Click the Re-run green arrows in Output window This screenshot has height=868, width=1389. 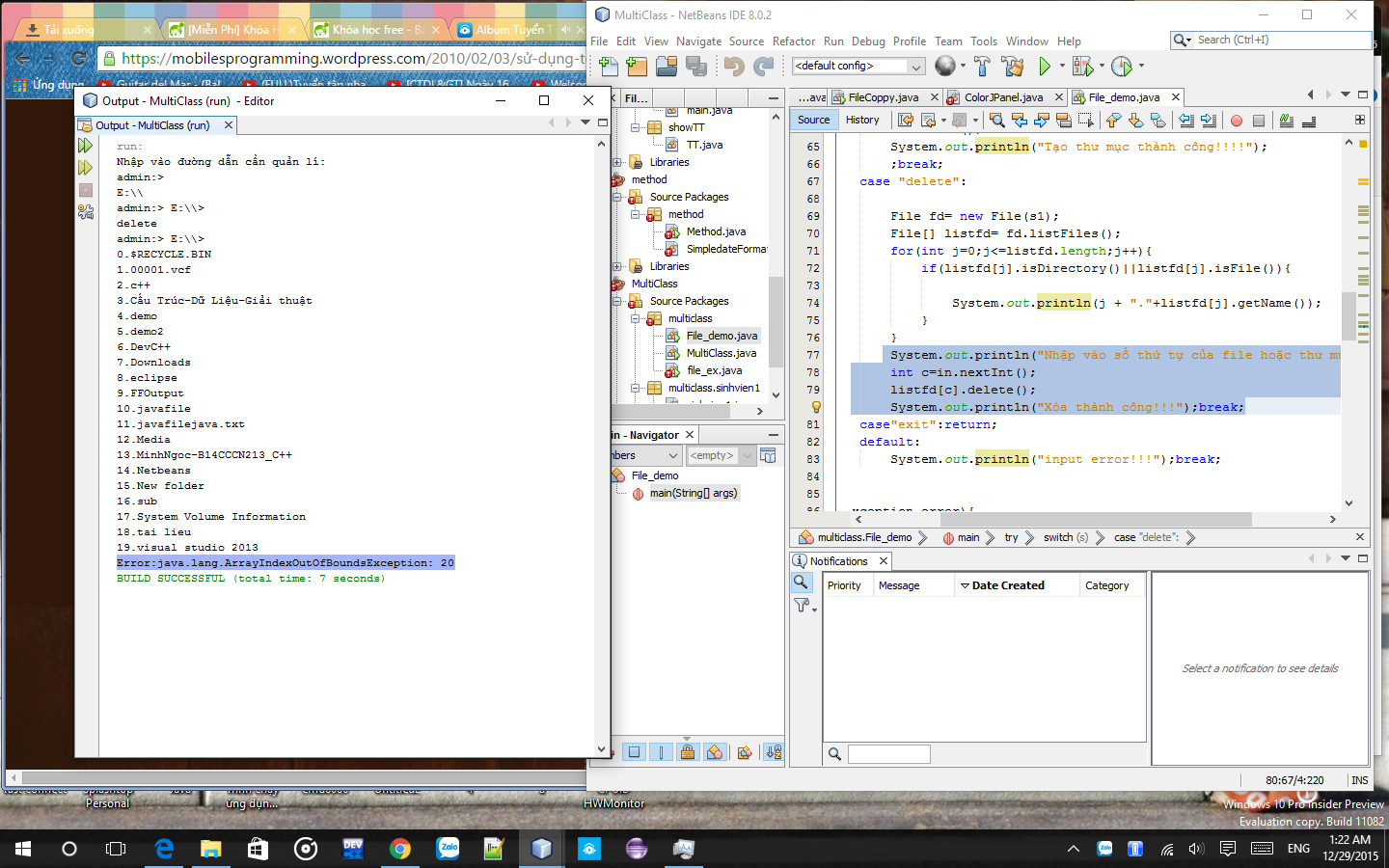pos(86,146)
